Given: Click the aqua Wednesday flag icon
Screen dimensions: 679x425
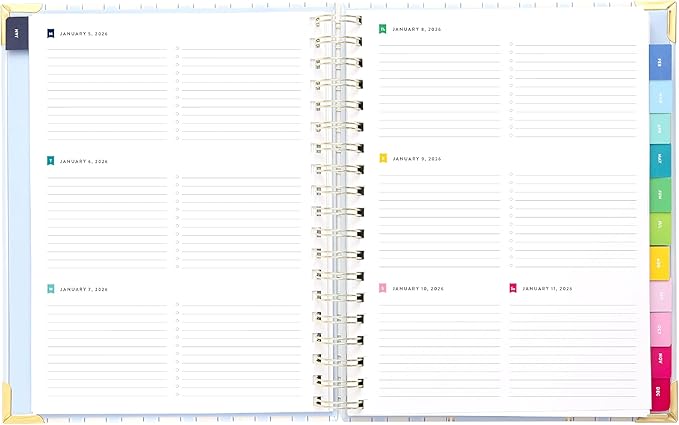Looking at the screenshot, I should point(51,289).
